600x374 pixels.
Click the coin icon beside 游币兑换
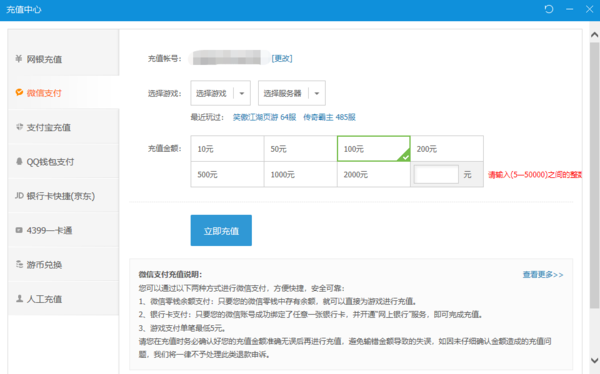20,264
